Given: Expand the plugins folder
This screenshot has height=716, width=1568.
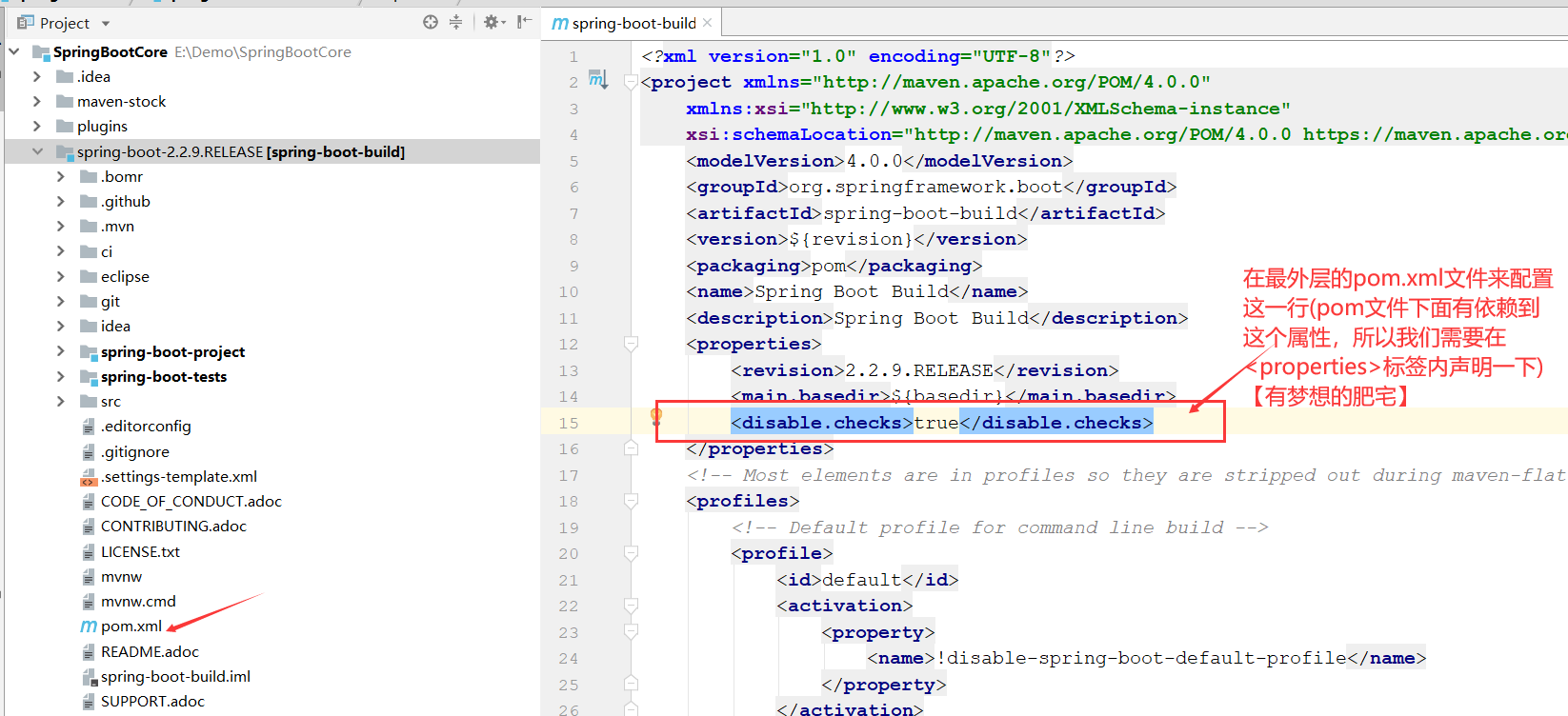Looking at the screenshot, I should click(37, 126).
